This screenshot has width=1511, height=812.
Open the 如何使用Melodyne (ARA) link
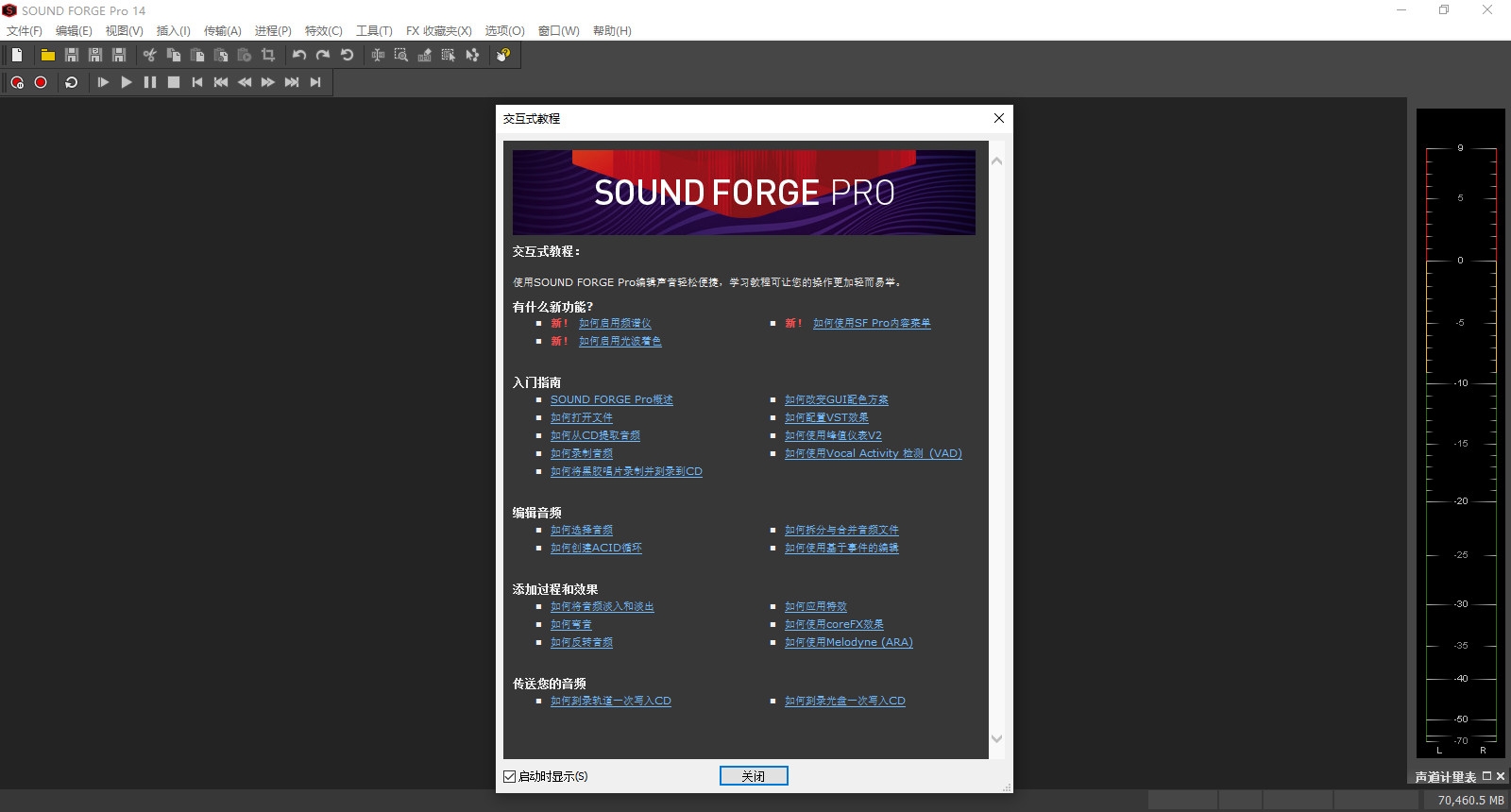(849, 642)
